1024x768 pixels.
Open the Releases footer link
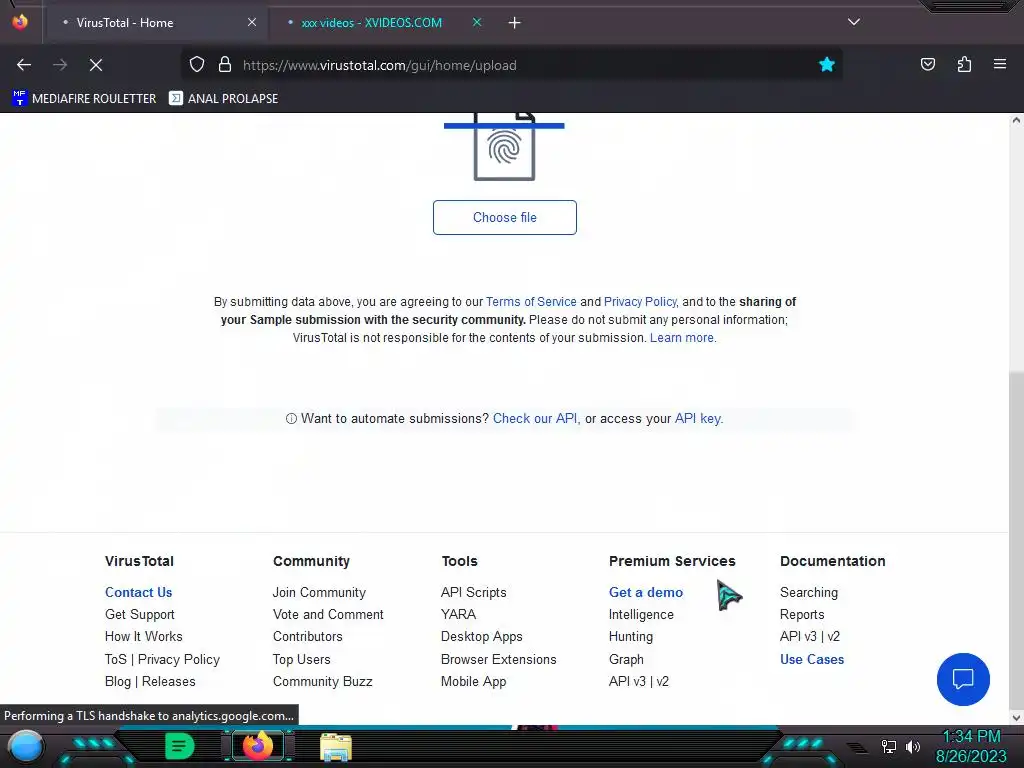coord(168,681)
